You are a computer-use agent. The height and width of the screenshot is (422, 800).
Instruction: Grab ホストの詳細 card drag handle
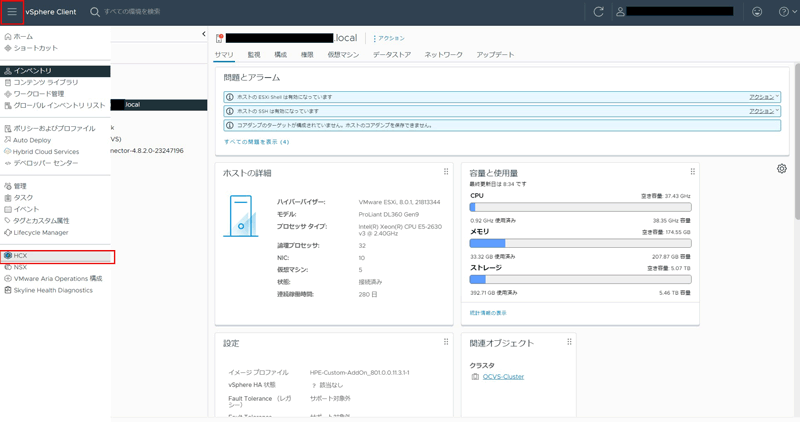click(446, 172)
